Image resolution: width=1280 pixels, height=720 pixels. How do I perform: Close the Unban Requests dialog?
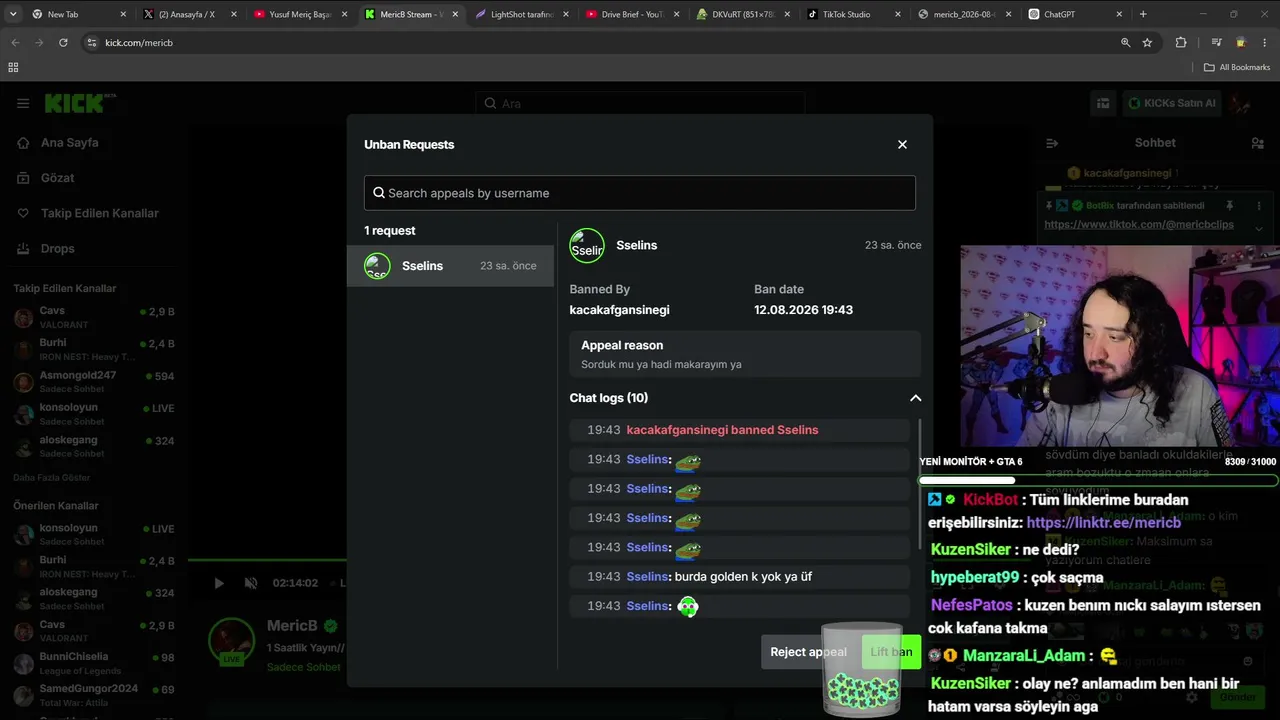pos(902,144)
